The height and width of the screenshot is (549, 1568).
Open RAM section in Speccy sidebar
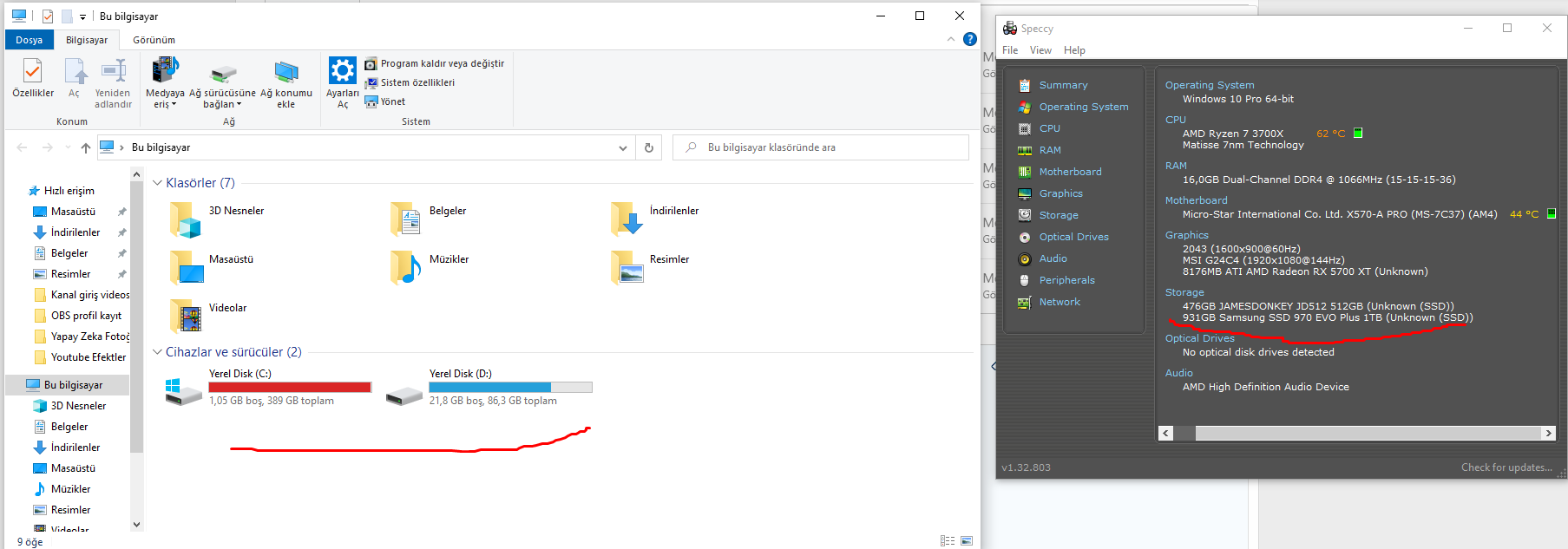pyautogui.click(x=1050, y=150)
